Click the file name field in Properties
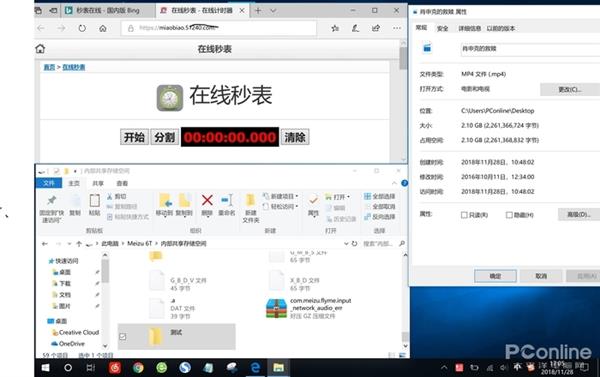Image resolution: width=600 pixels, height=377 pixels. point(530,49)
